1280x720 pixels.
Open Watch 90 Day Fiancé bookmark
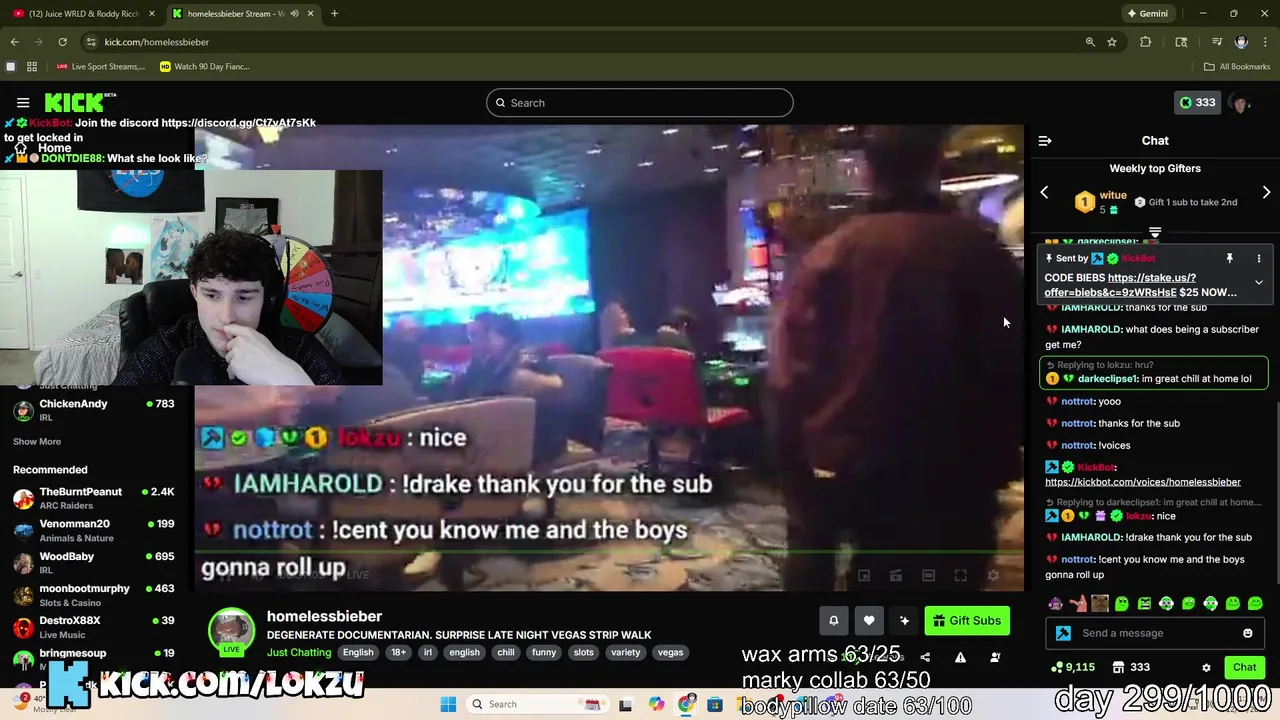click(x=205, y=67)
